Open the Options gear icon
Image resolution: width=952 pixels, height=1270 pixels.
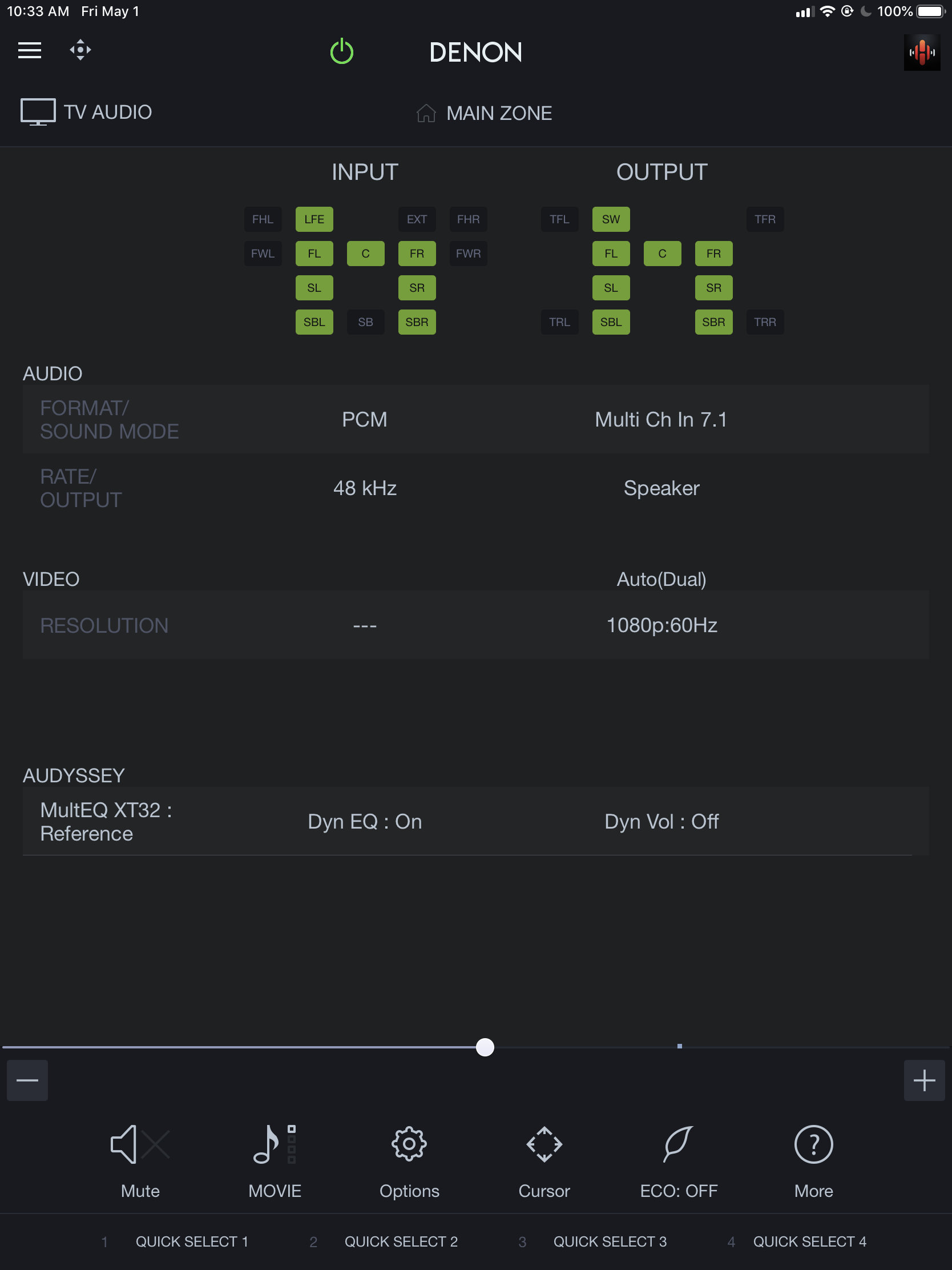[409, 1160]
